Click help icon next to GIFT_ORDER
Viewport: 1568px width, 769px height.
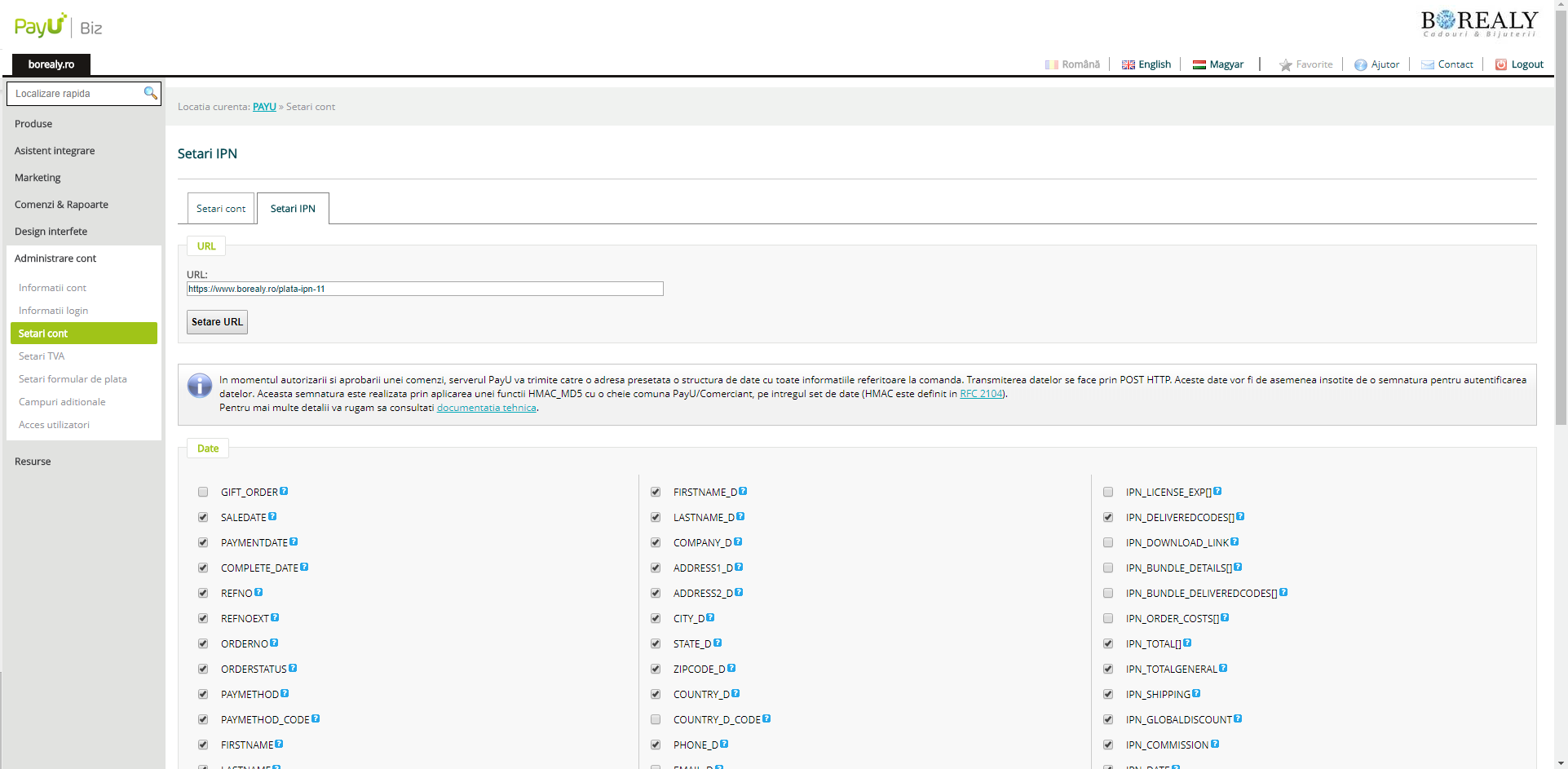284,491
